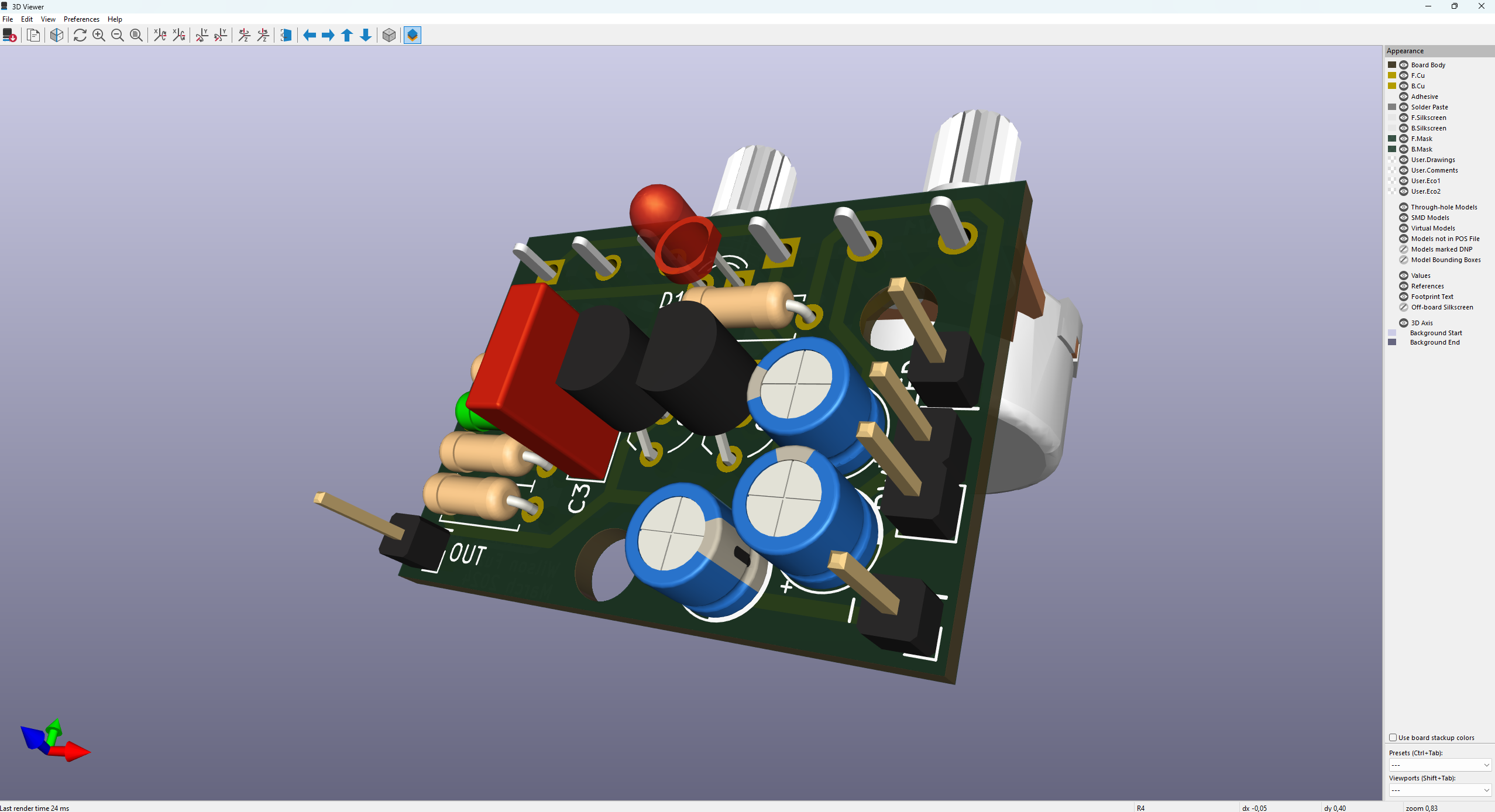The height and width of the screenshot is (812, 1495).
Task: Open the Viewports dropdown
Action: pyautogui.click(x=1439, y=790)
